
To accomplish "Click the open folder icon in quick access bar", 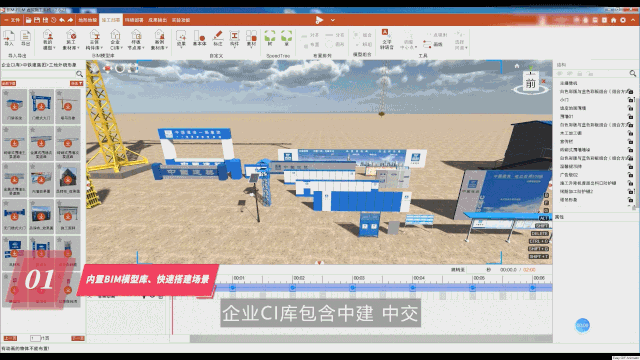I will point(29,20).
